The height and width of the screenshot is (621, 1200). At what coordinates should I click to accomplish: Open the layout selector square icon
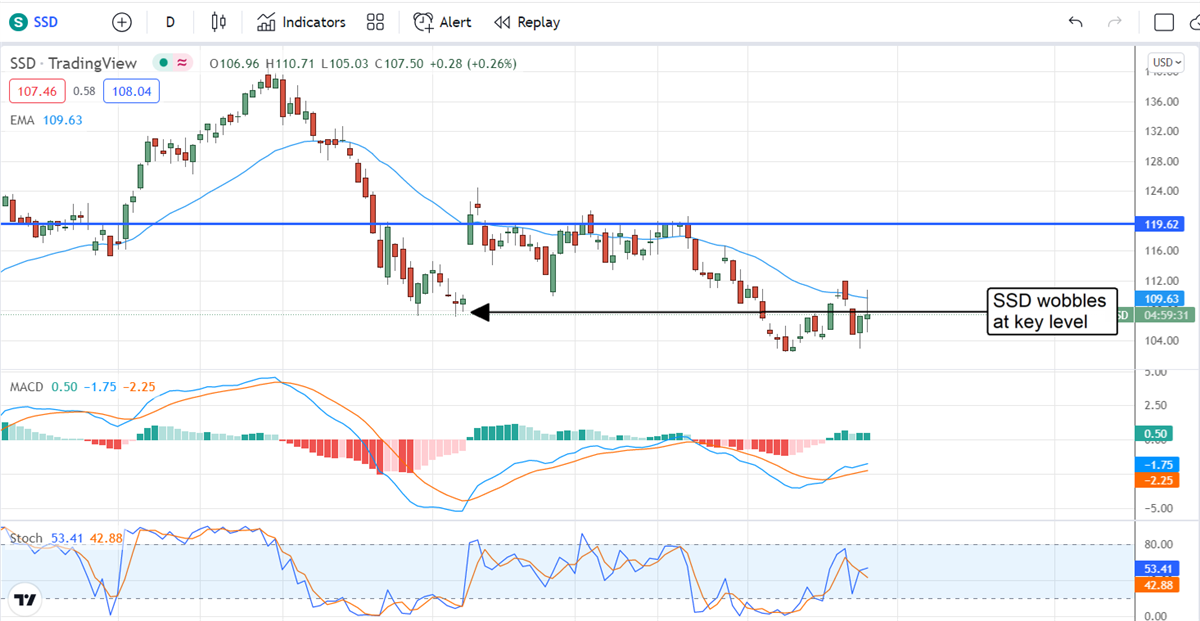[x=1164, y=22]
